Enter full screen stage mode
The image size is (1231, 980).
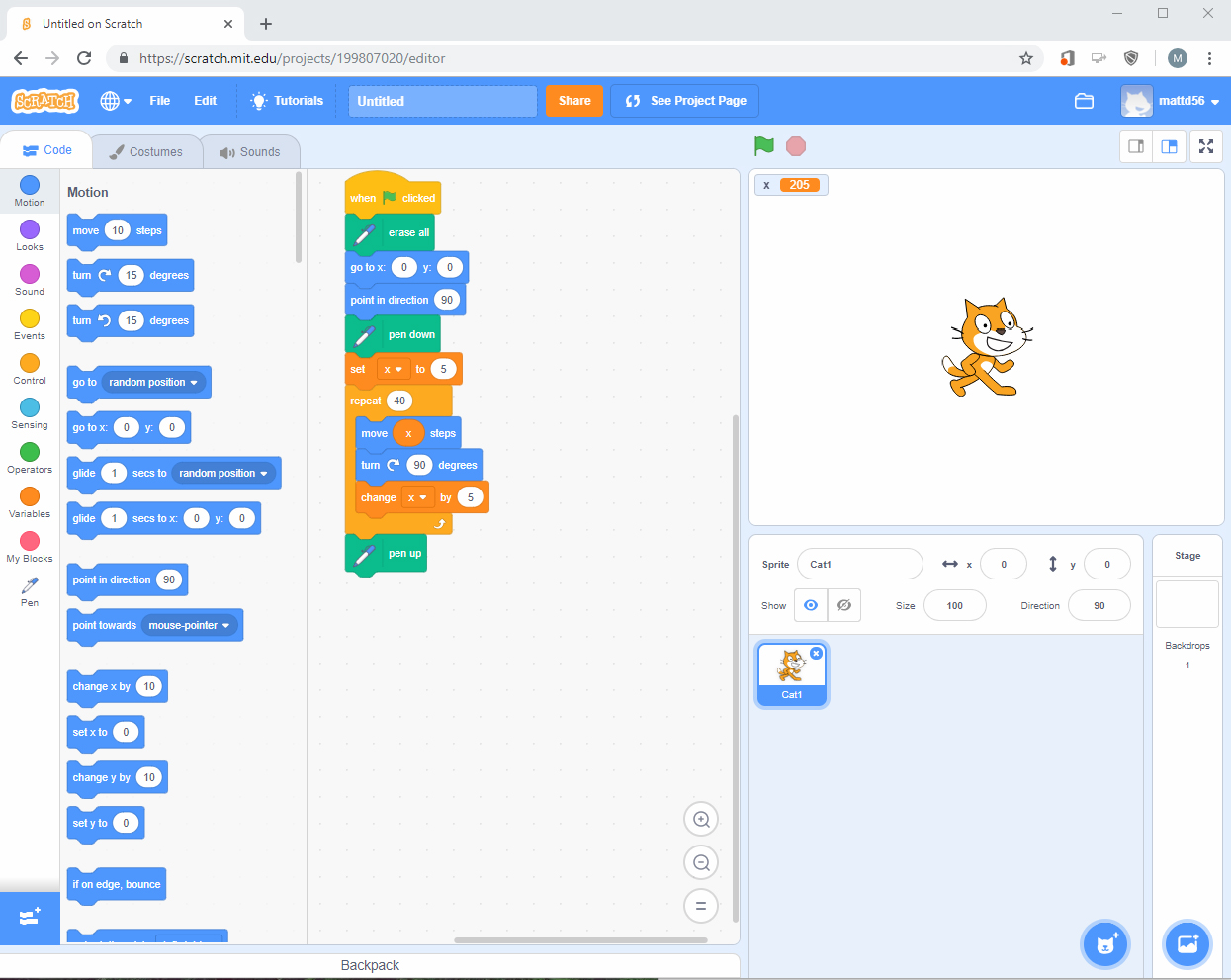click(1205, 146)
